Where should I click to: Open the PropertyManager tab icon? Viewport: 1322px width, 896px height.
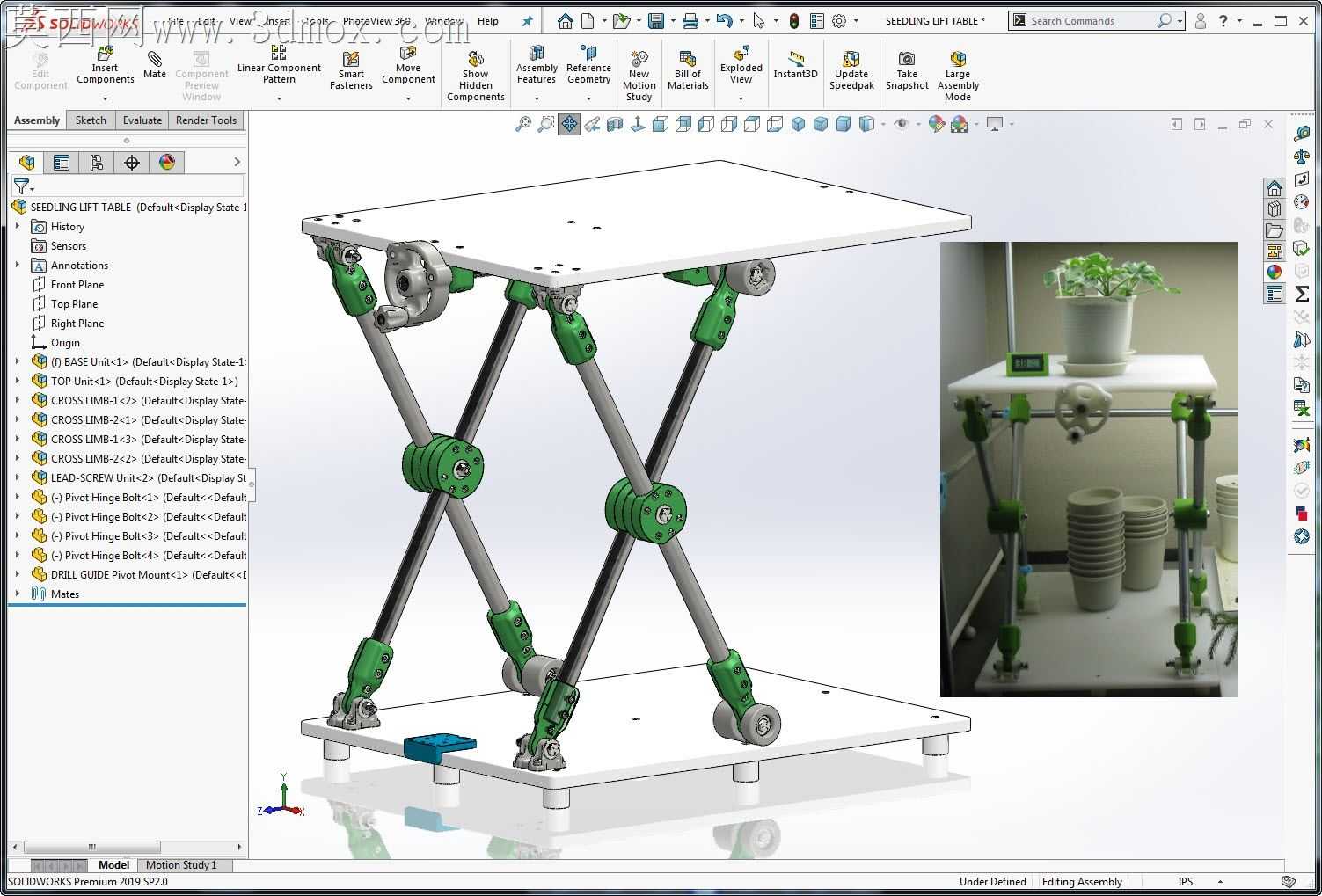tap(62, 162)
